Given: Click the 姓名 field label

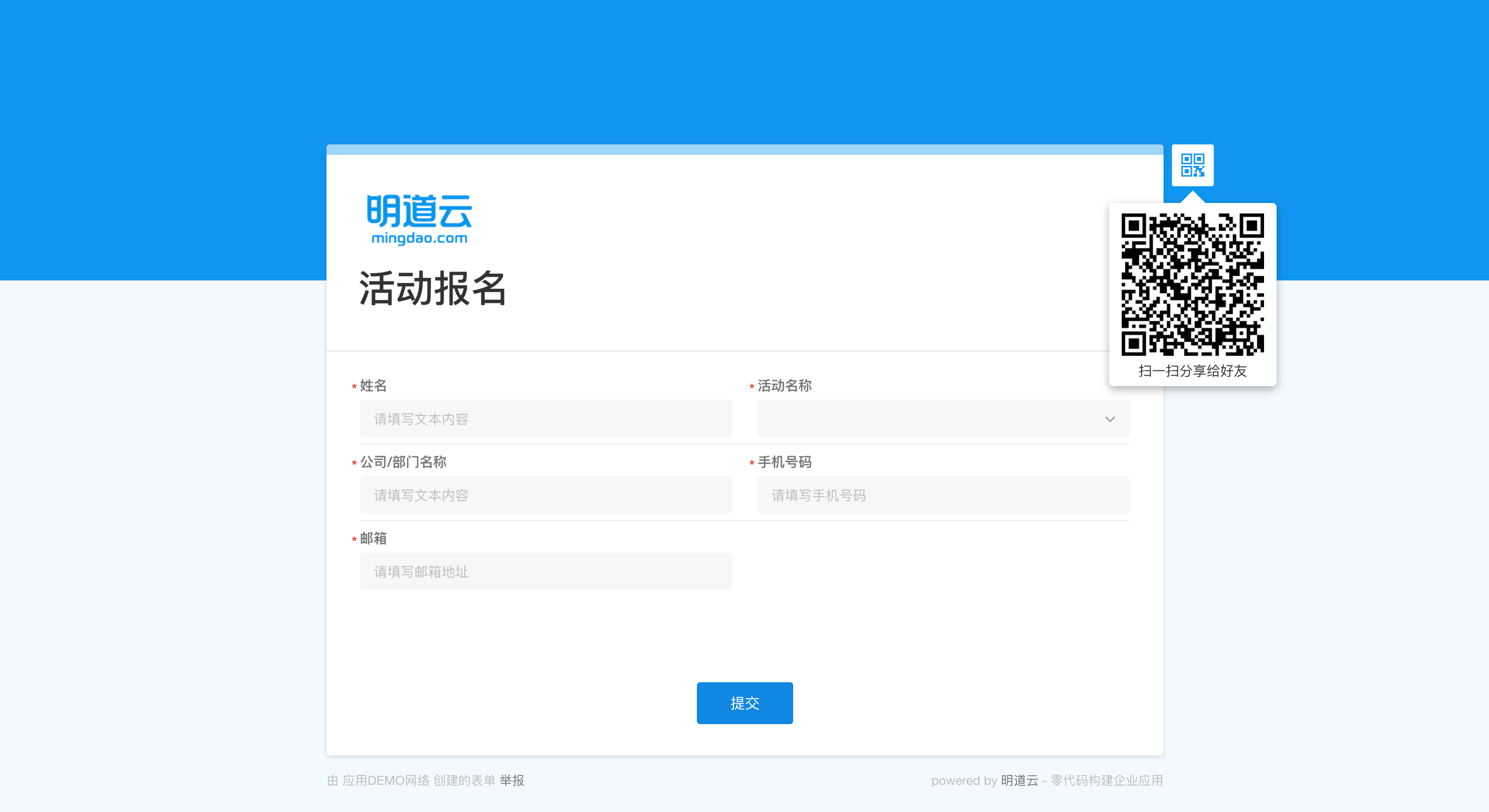Looking at the screenshot, I should point(373,386).
